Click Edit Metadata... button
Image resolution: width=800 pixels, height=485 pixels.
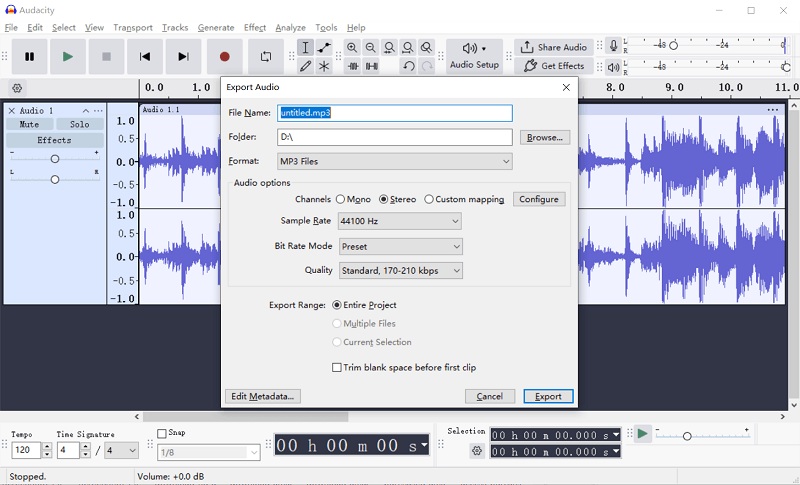coord(263,396)
